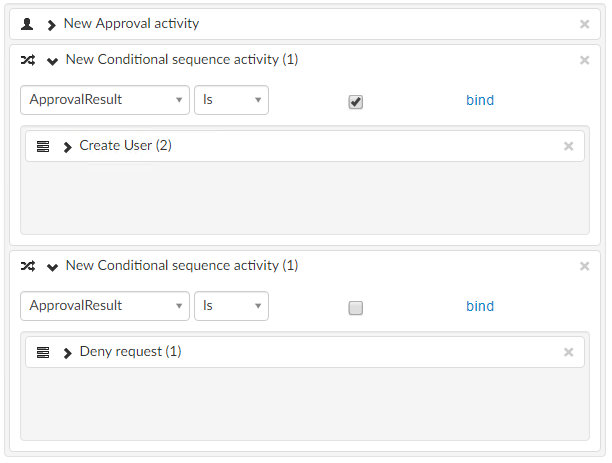
Task: Open the second 'Is' operator dropdown
Action: coord(231,306)
